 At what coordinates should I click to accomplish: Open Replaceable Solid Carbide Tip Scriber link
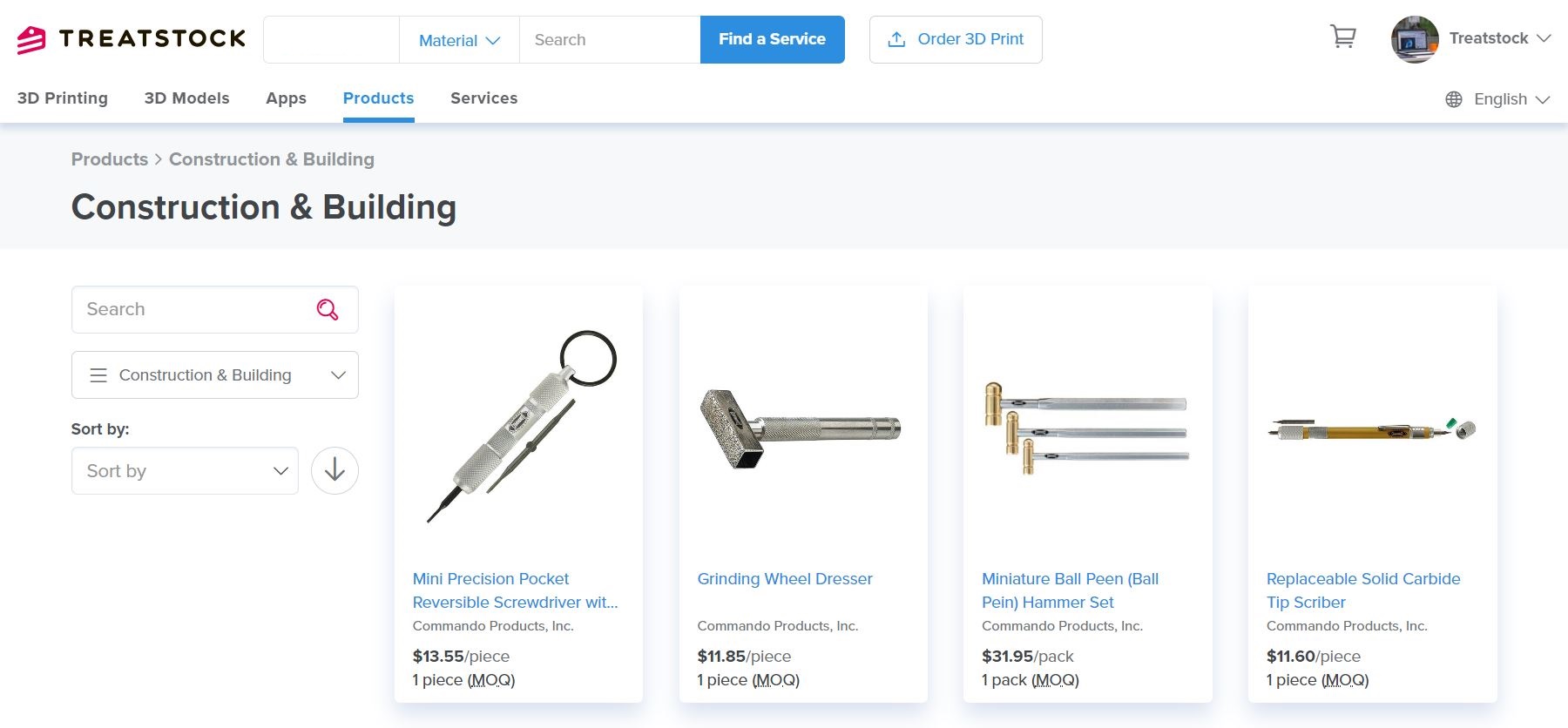[1363, 590]
